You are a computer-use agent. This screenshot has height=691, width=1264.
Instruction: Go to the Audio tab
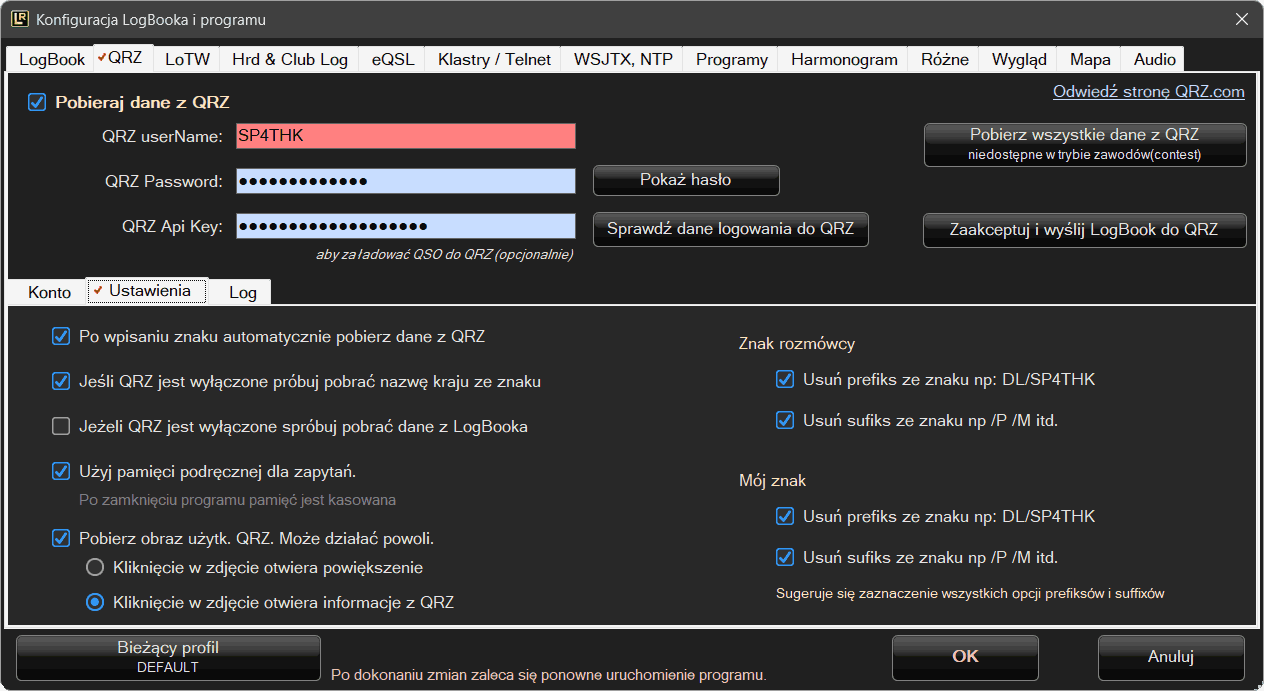[x=1154, y=59]
